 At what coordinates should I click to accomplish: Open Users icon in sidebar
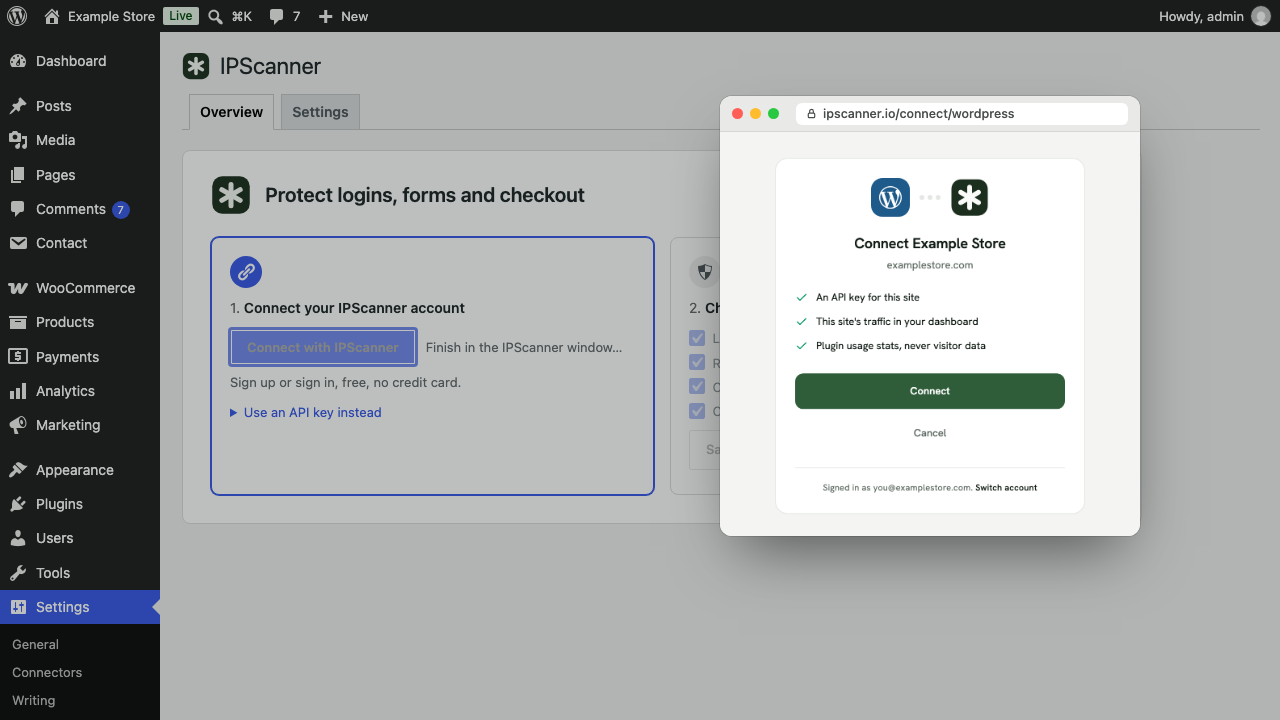[18, 538]
